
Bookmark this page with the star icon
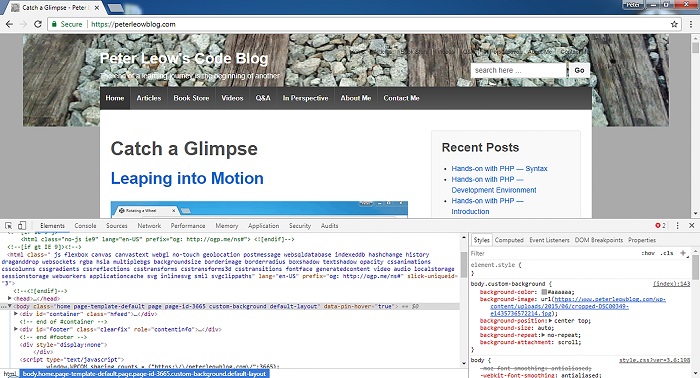pos(674,24)
